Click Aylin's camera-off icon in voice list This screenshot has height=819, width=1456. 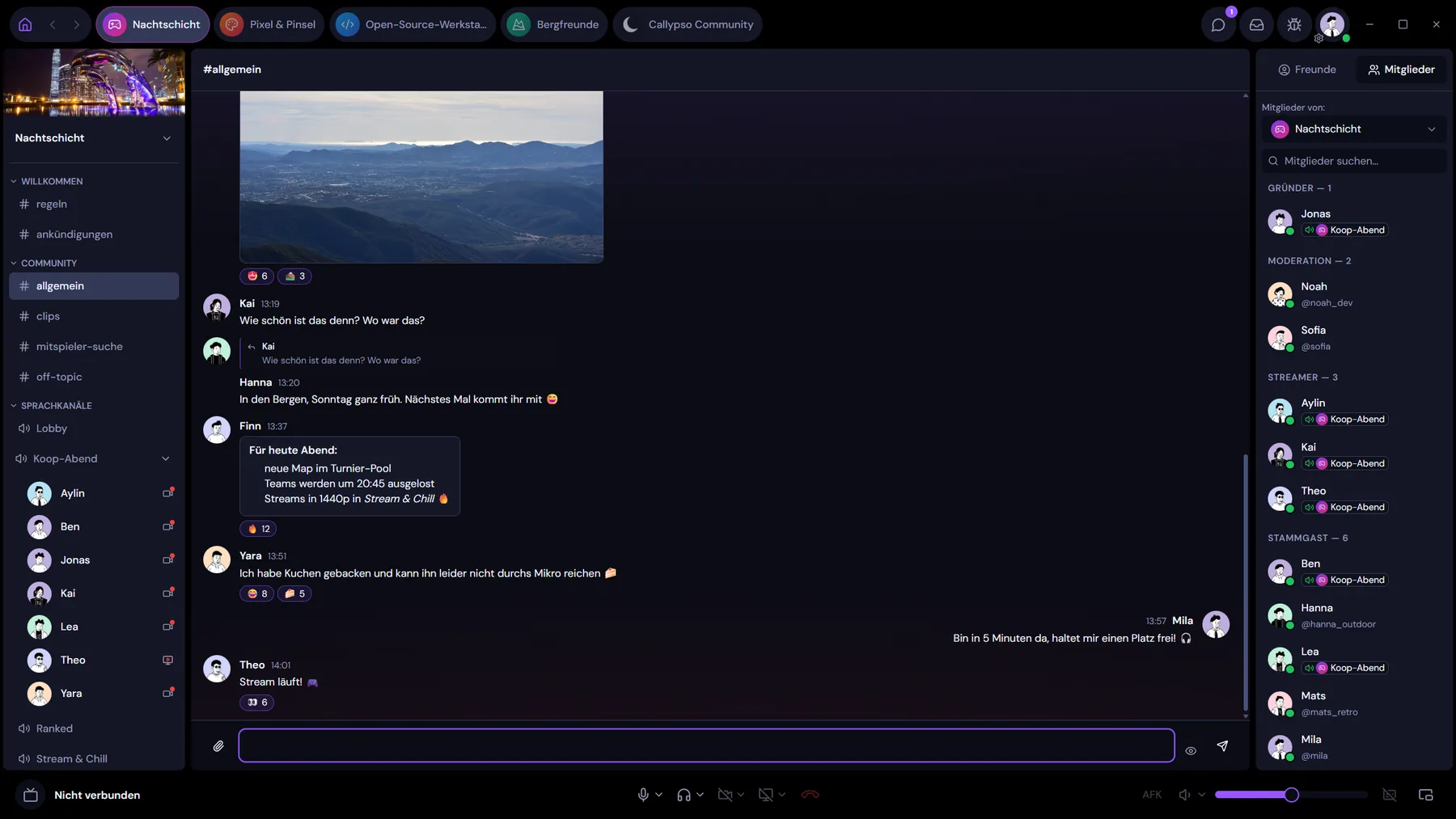(168, 492)
